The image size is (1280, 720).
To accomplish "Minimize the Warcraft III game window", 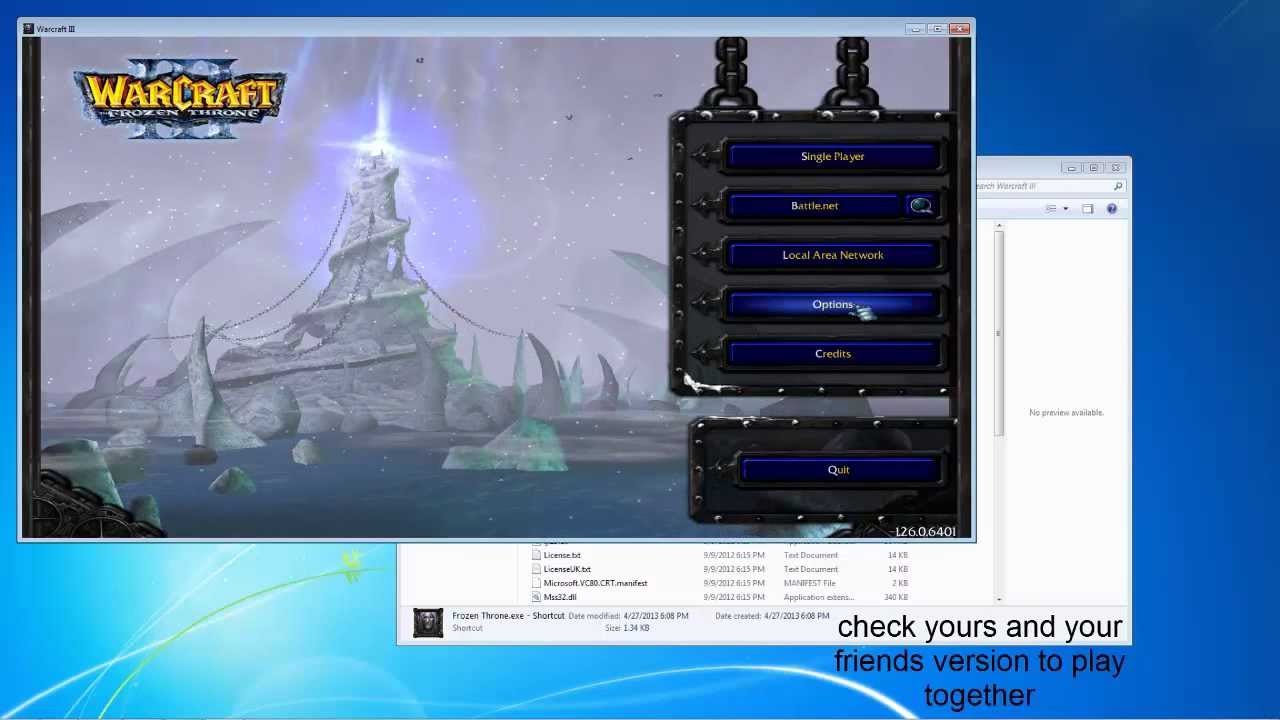I will [x=916, y=29].
